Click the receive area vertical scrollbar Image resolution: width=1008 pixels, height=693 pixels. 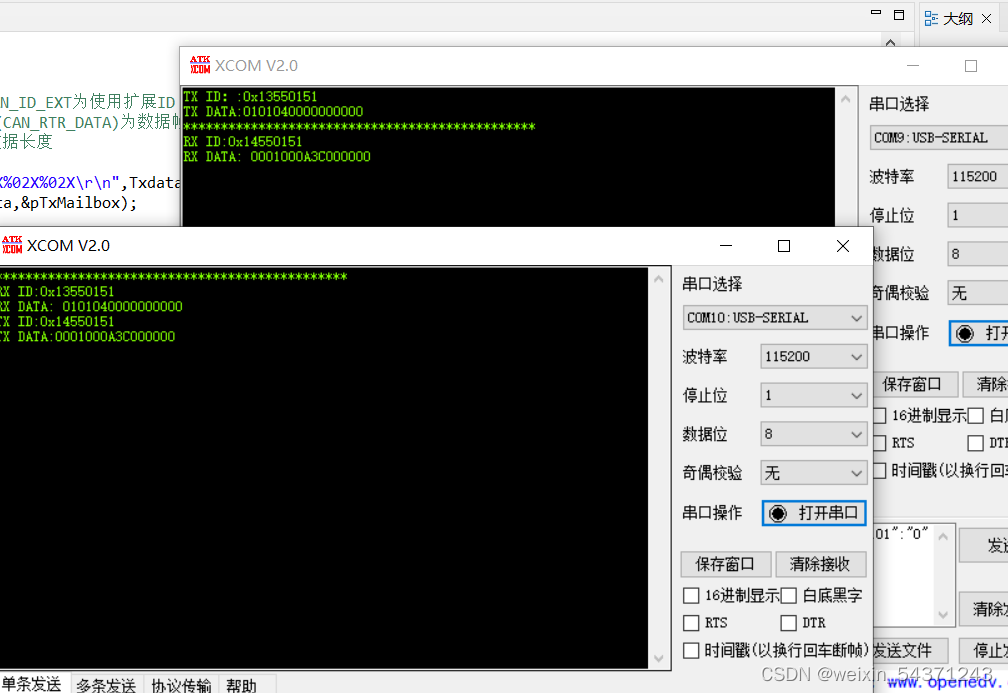[659, 460]
